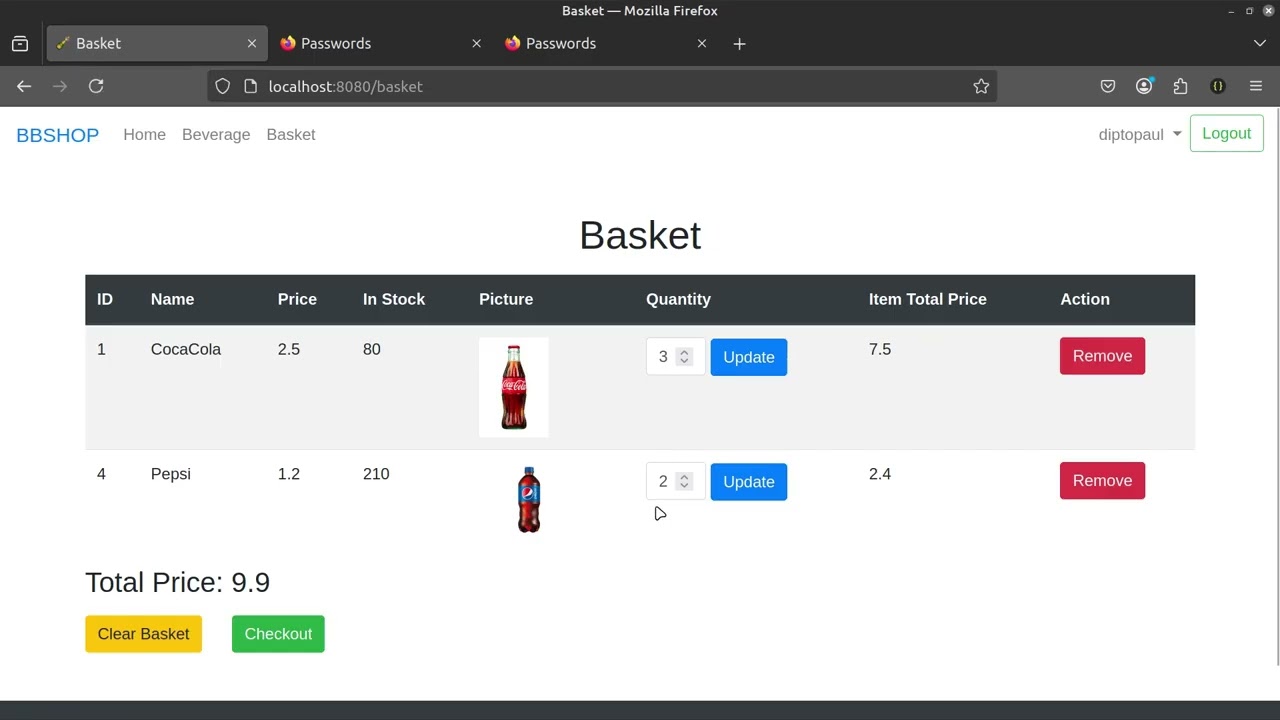Open Save to Pocket icon

[1108, 87]
